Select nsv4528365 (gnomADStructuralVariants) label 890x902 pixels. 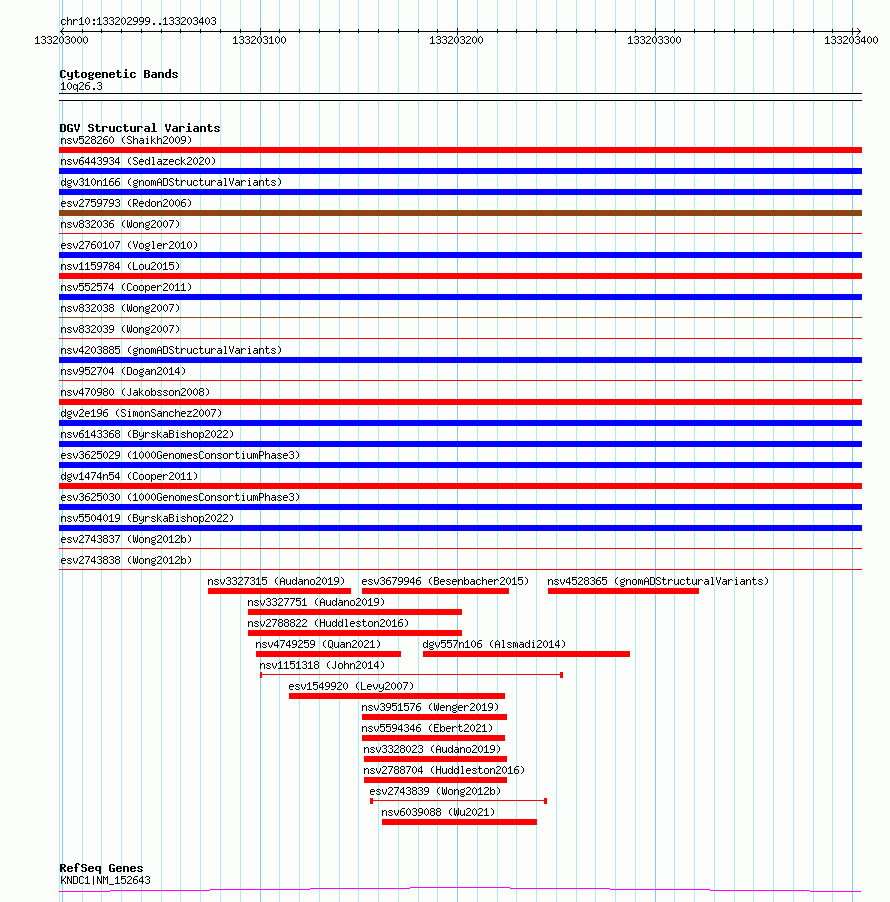[x=658, y=581]
